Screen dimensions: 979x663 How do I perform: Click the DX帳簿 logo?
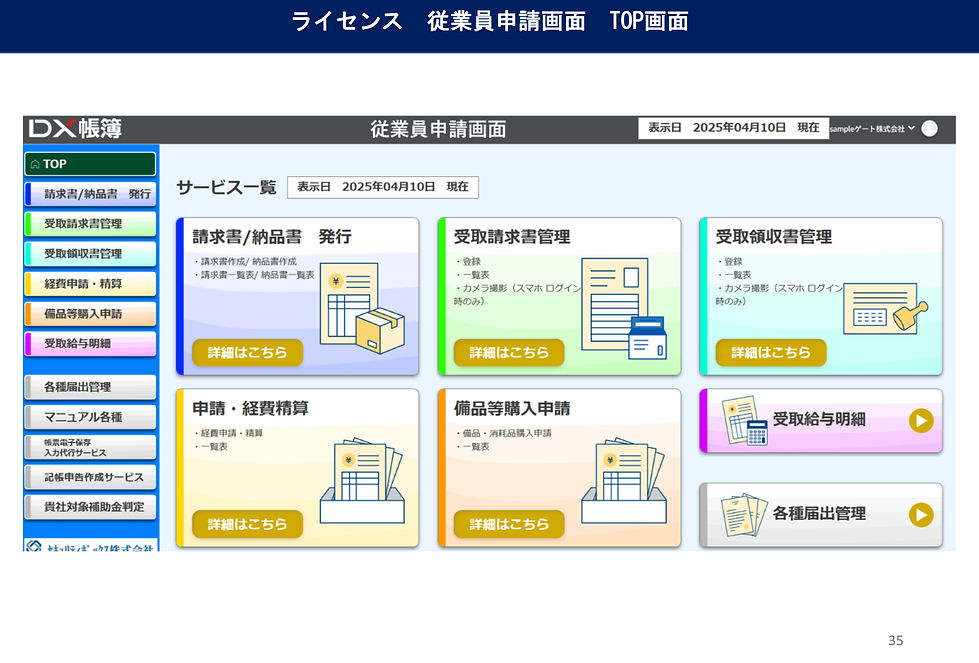75,129
